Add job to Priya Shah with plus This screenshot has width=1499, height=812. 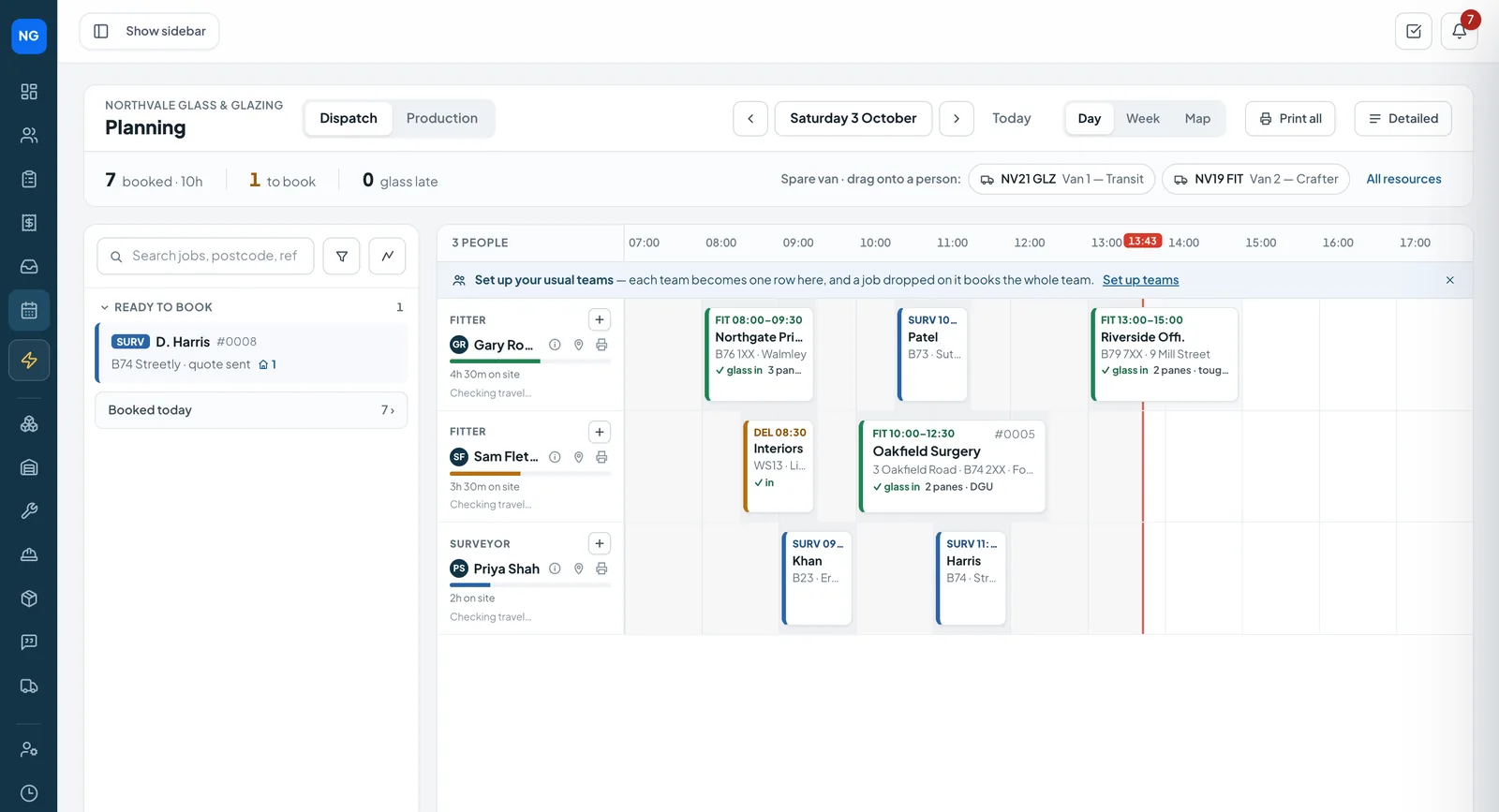pos(600,543)
